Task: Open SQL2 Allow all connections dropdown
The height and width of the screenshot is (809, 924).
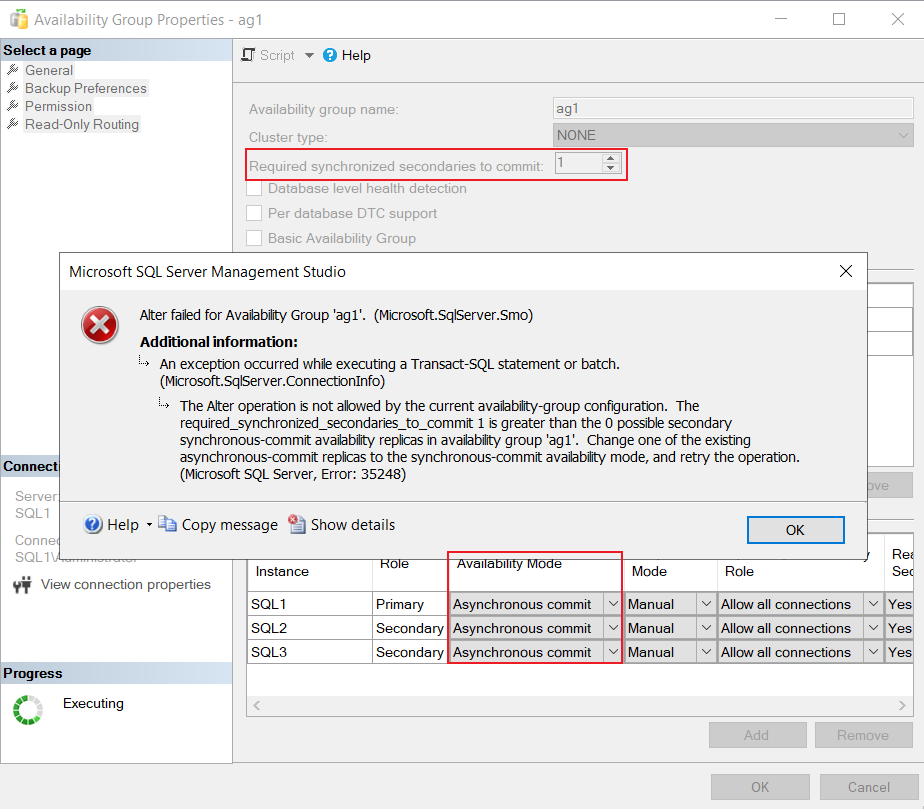Action: pyautogui.click(x=873, y=628)
